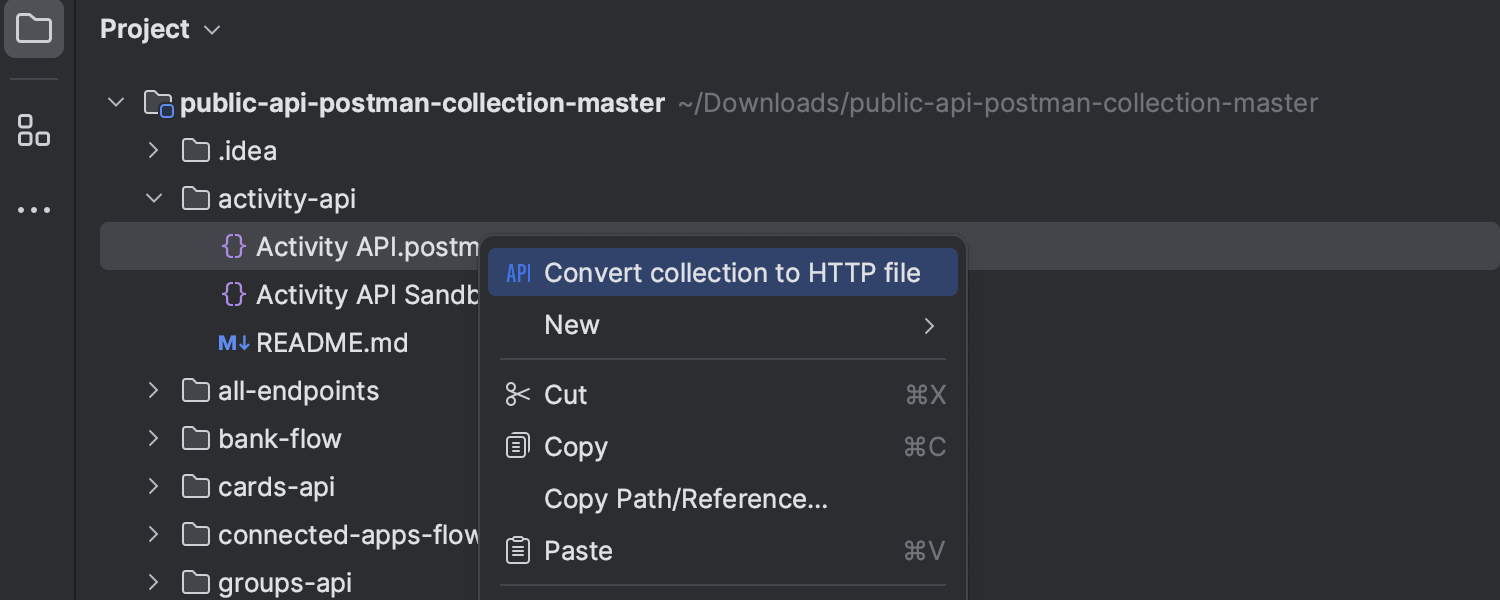Collapse the public-api-postman-collection-master root

pyautogui.click(x=116, y=103)
